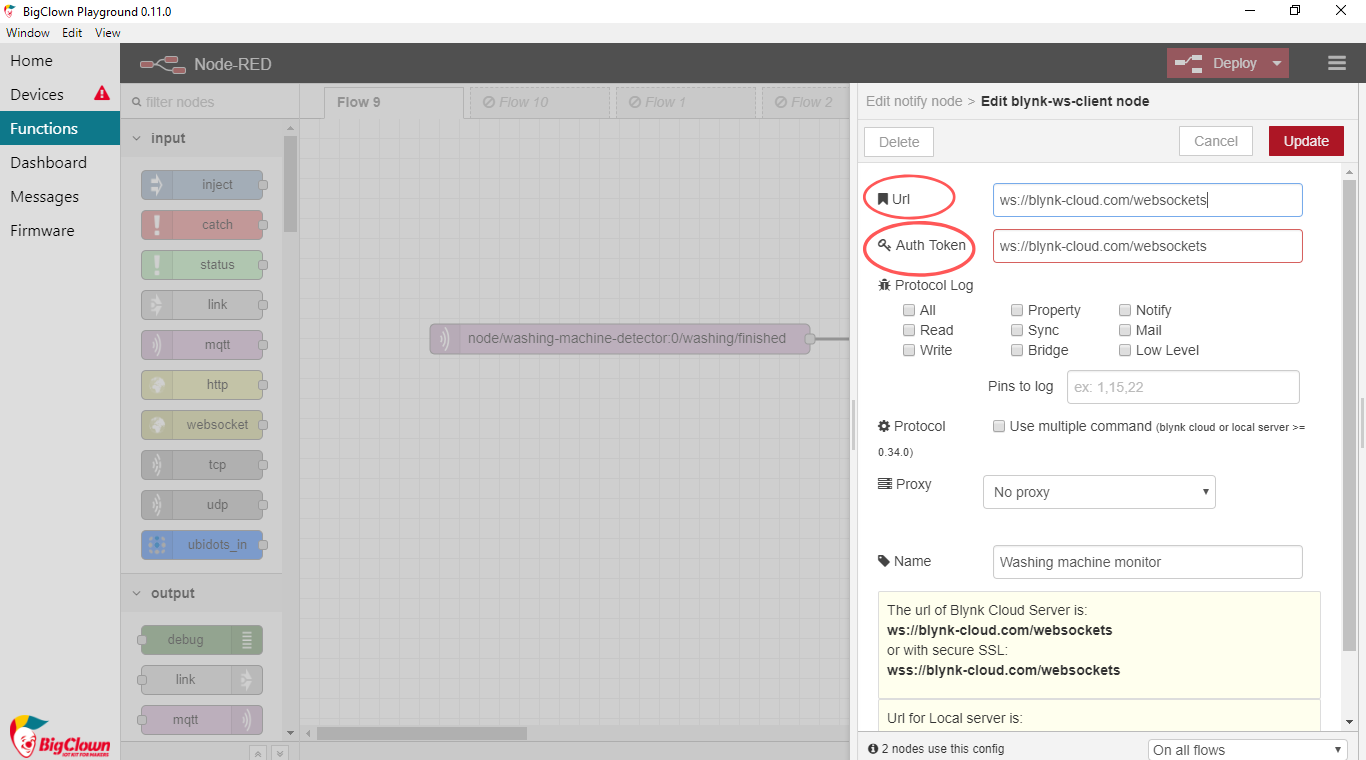Check the Mail log checkbox
This screenshot has width=1366, height=760.
click(1126, 330)
